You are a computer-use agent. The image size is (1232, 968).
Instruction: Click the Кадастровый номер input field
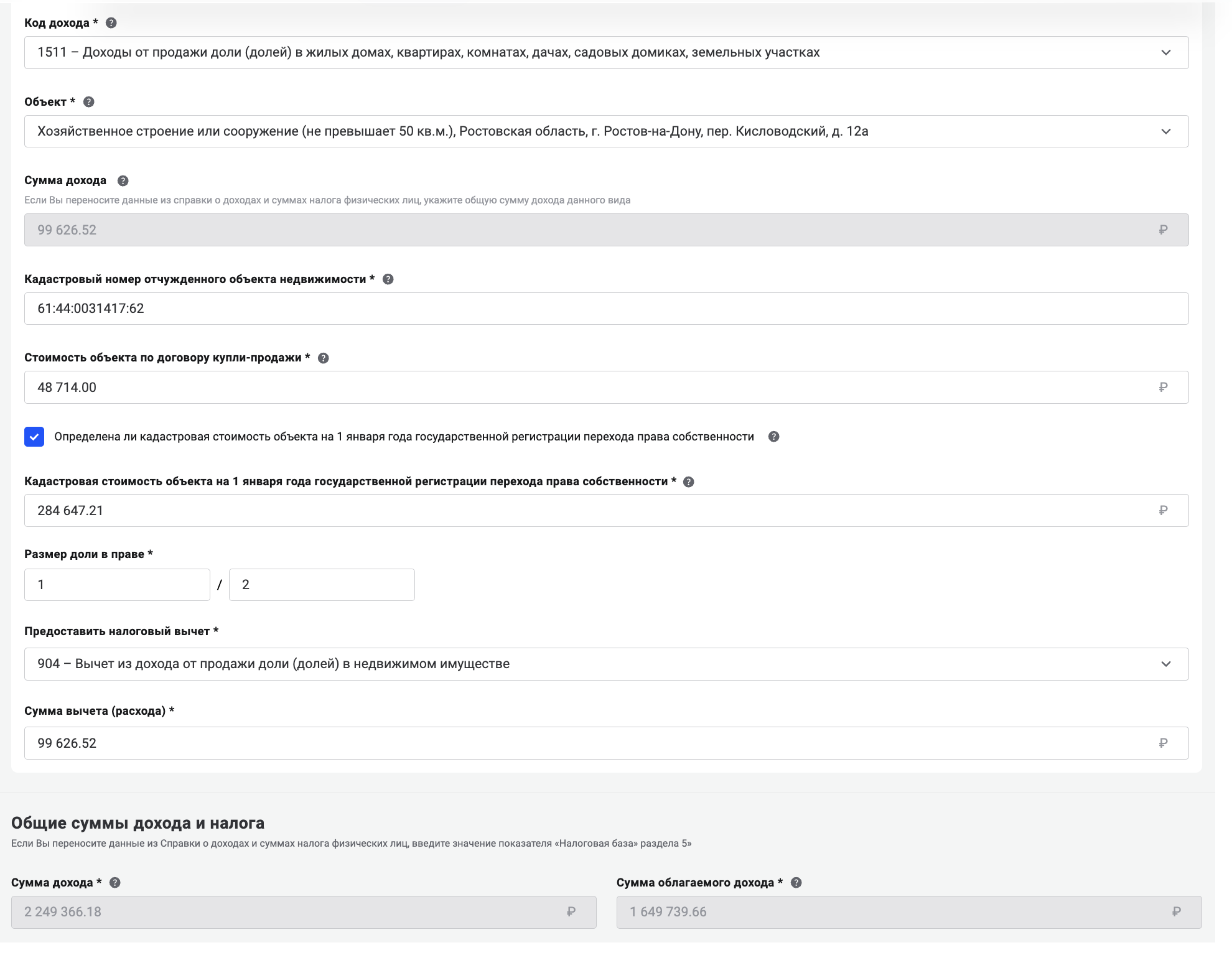click(x=606, y=309)
